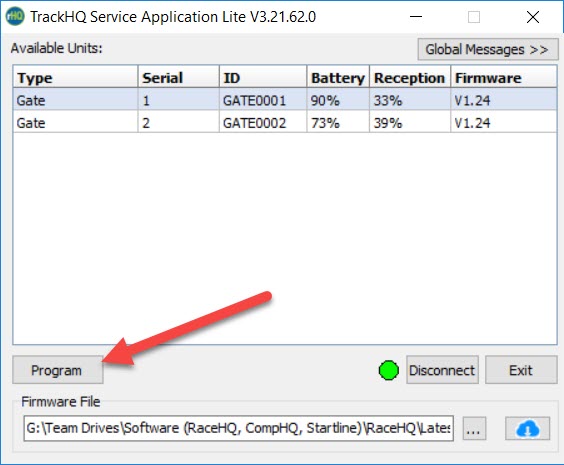Minimize the TrackHQ window

point(416,17)
